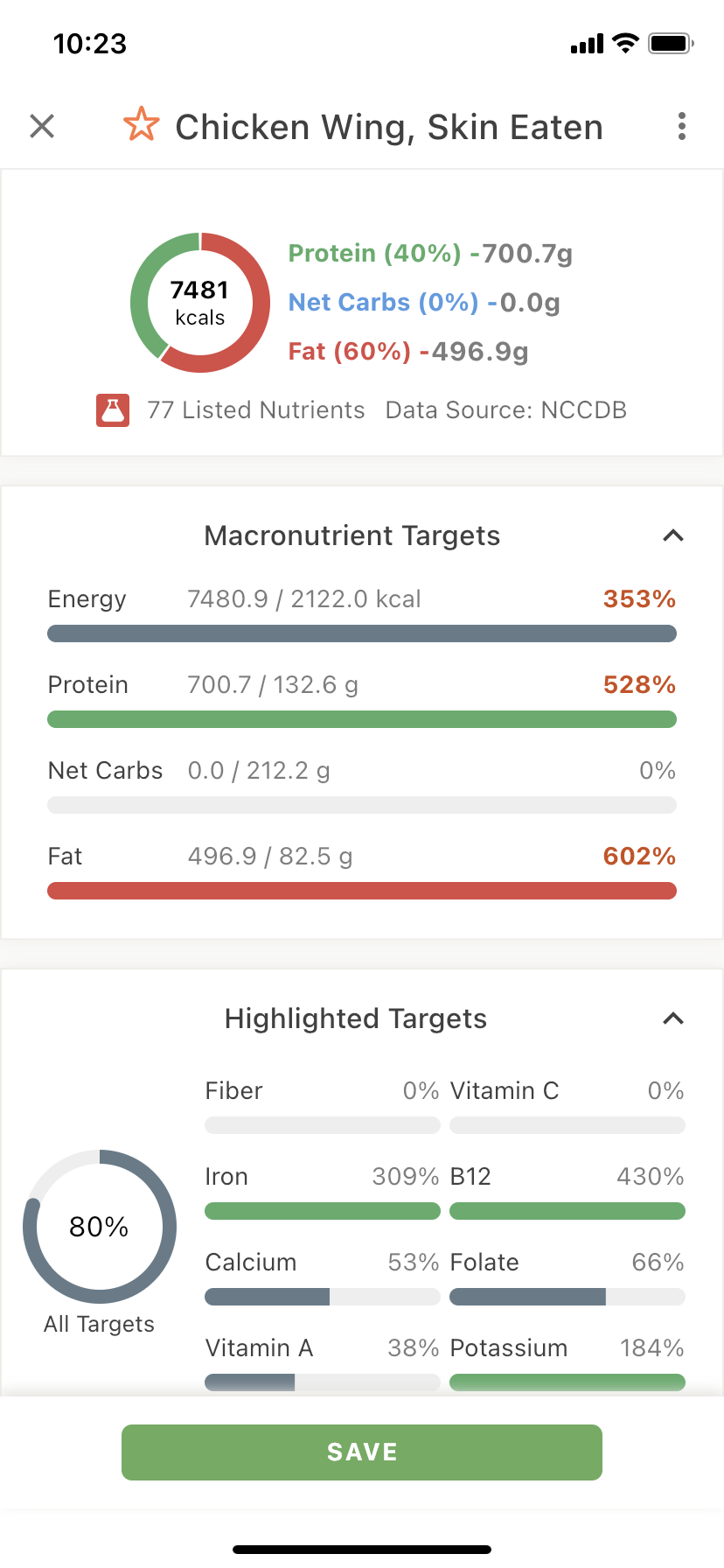The height and width of the screenshot is (1568, 724).
Task: Tap the orange favorite star icon
Action: click(x=141, y=124)
